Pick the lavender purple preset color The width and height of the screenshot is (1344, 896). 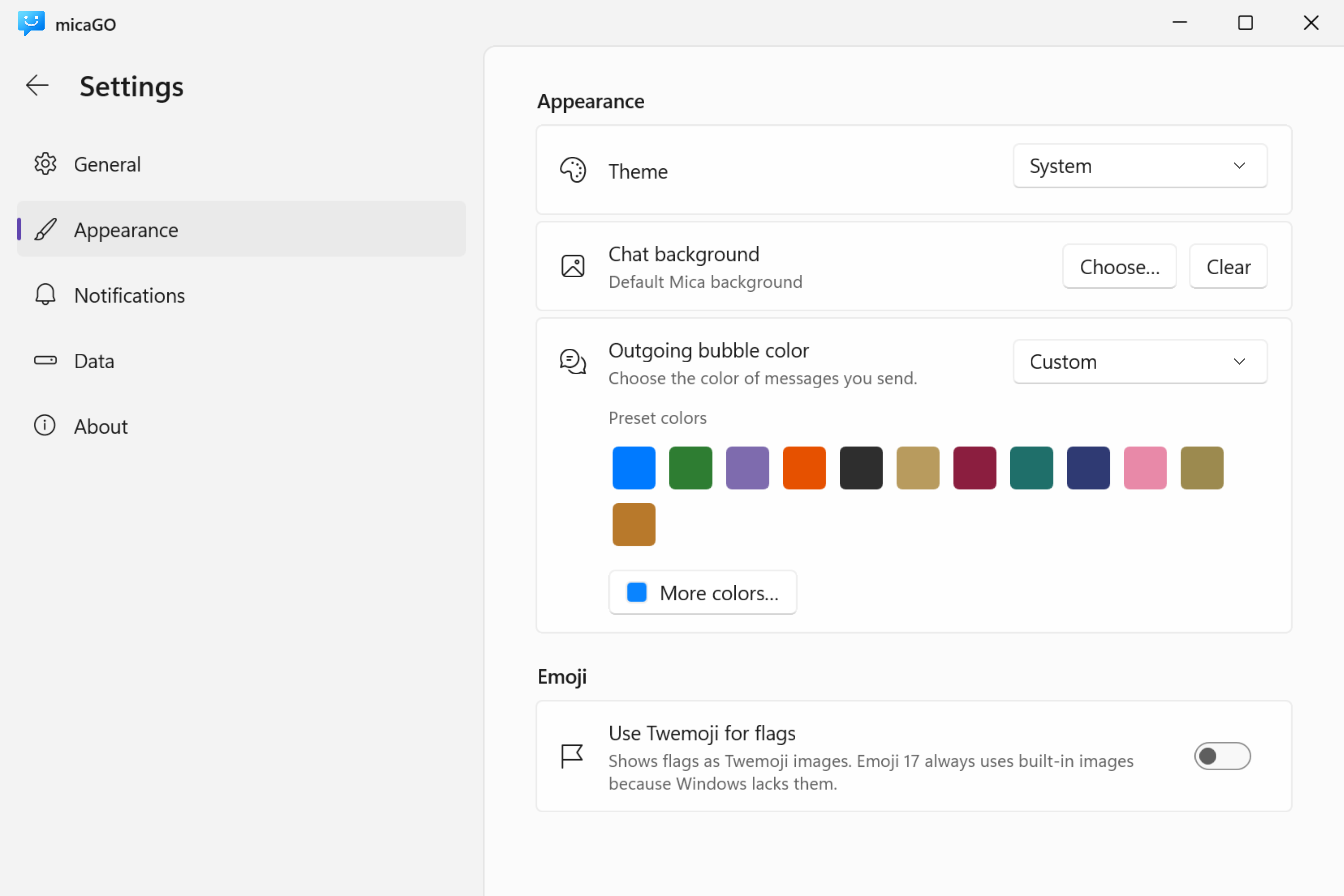click(x=747, y=468)
